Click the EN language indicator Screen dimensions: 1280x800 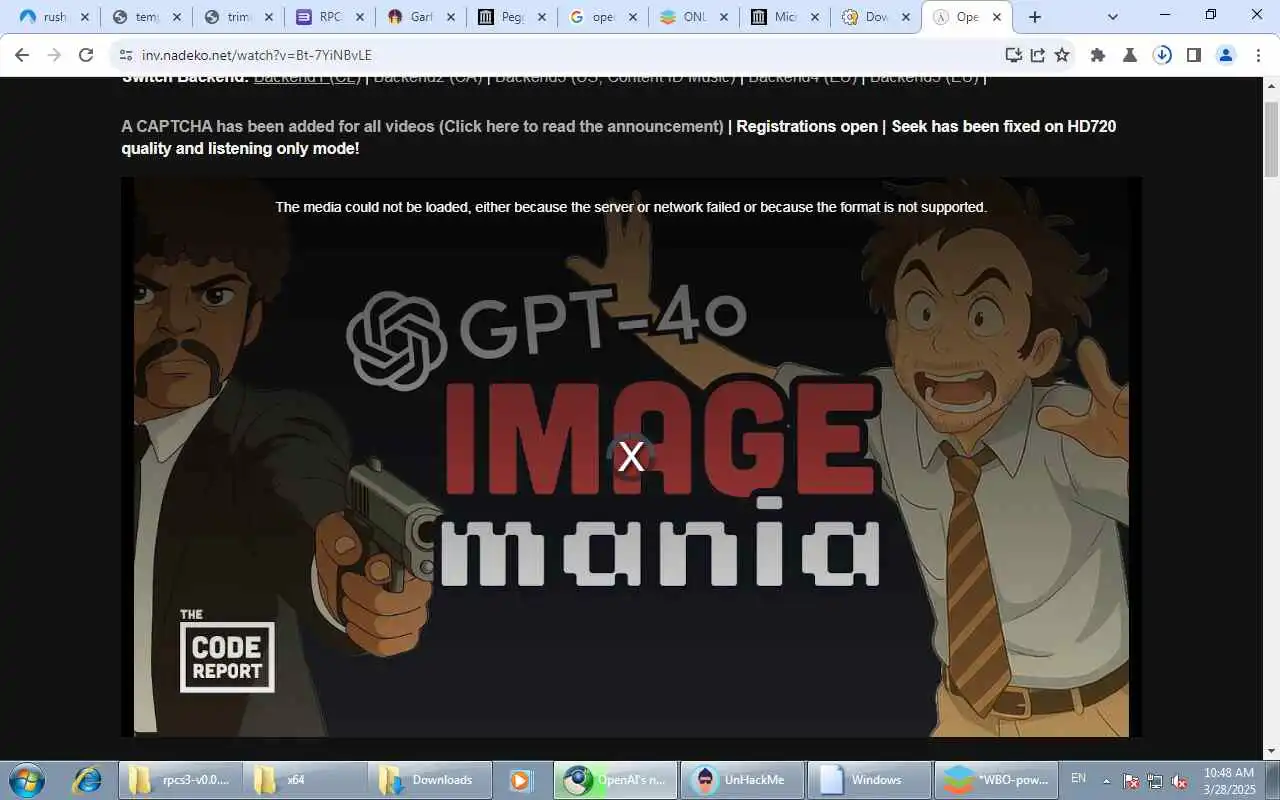coord(1078,778)
